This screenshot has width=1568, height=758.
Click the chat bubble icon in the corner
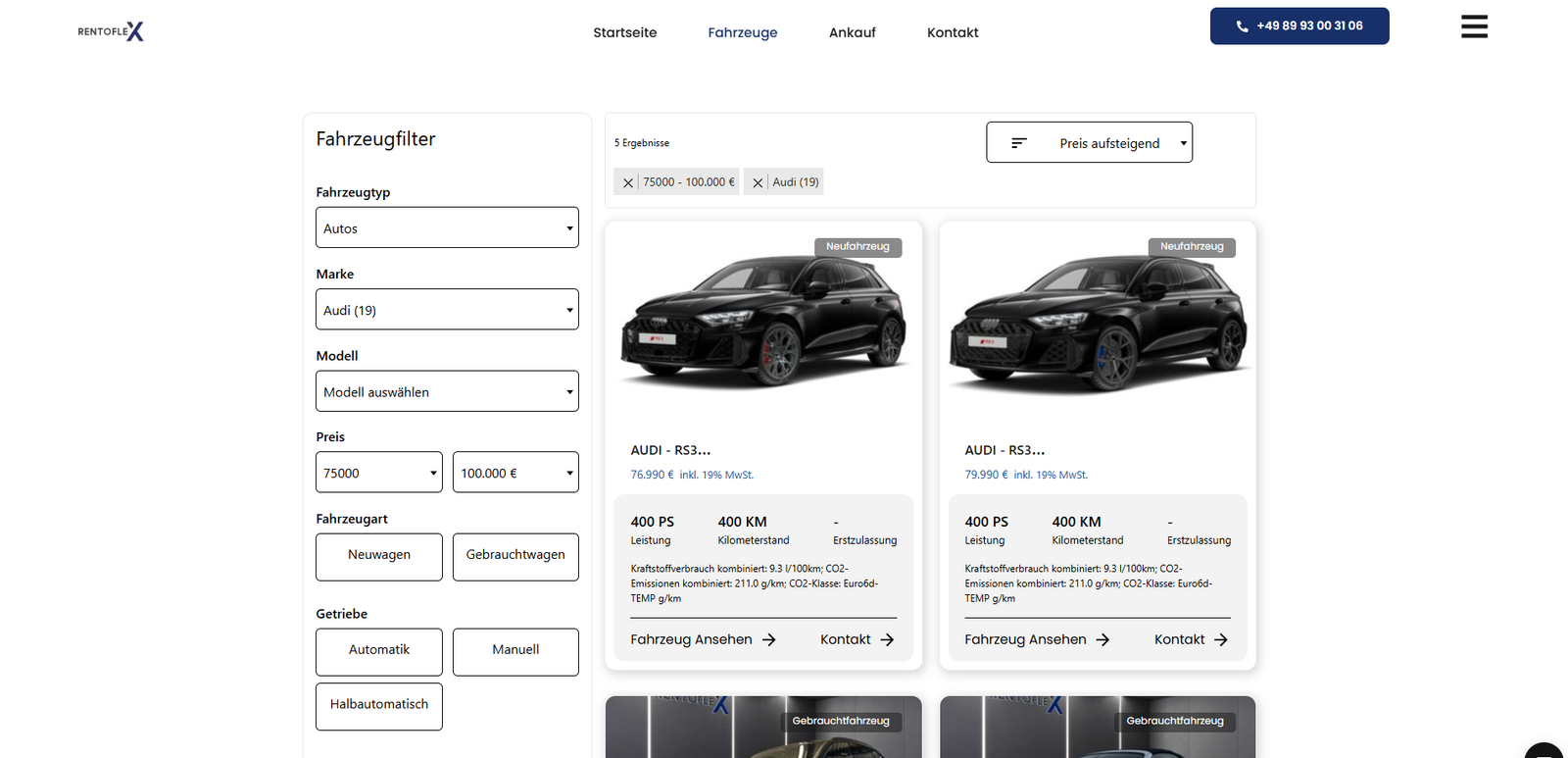click(x=1545, y=751)
